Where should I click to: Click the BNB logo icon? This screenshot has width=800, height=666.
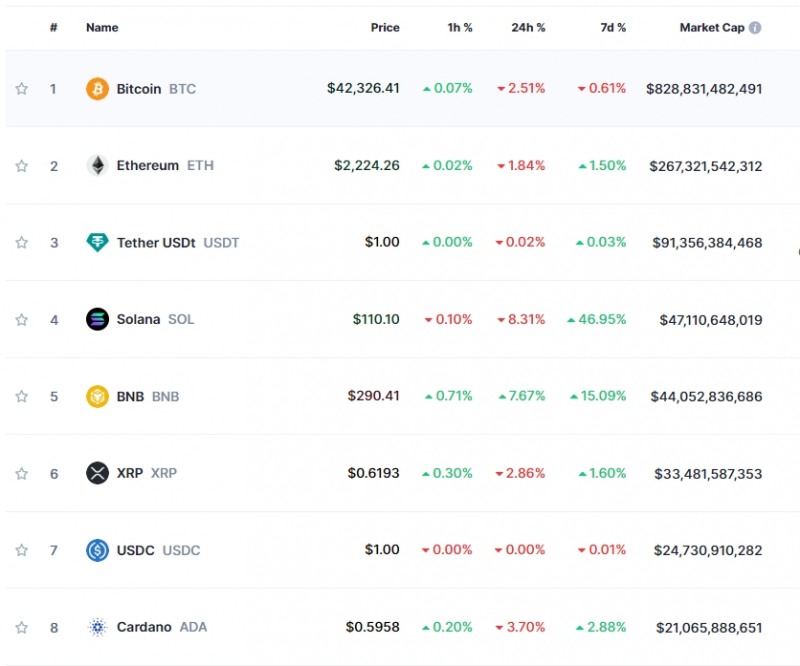(97, 396)
